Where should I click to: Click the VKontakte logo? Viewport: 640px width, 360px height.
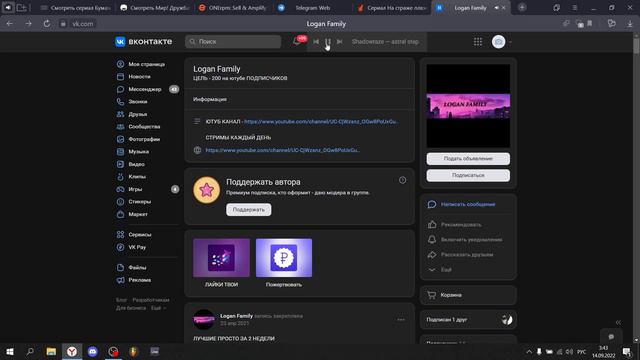click(144, 42)
